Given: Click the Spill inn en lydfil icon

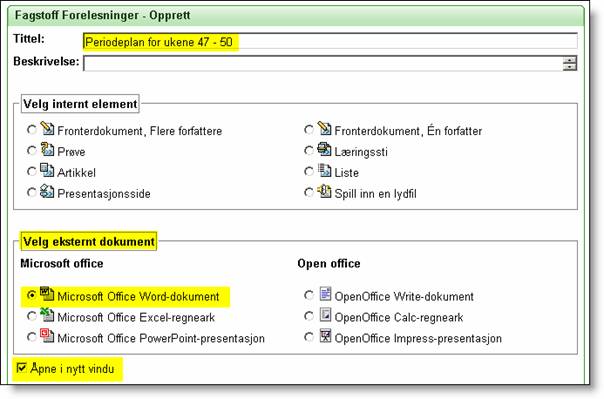Looking at the screenshot, I should point(324,191).
